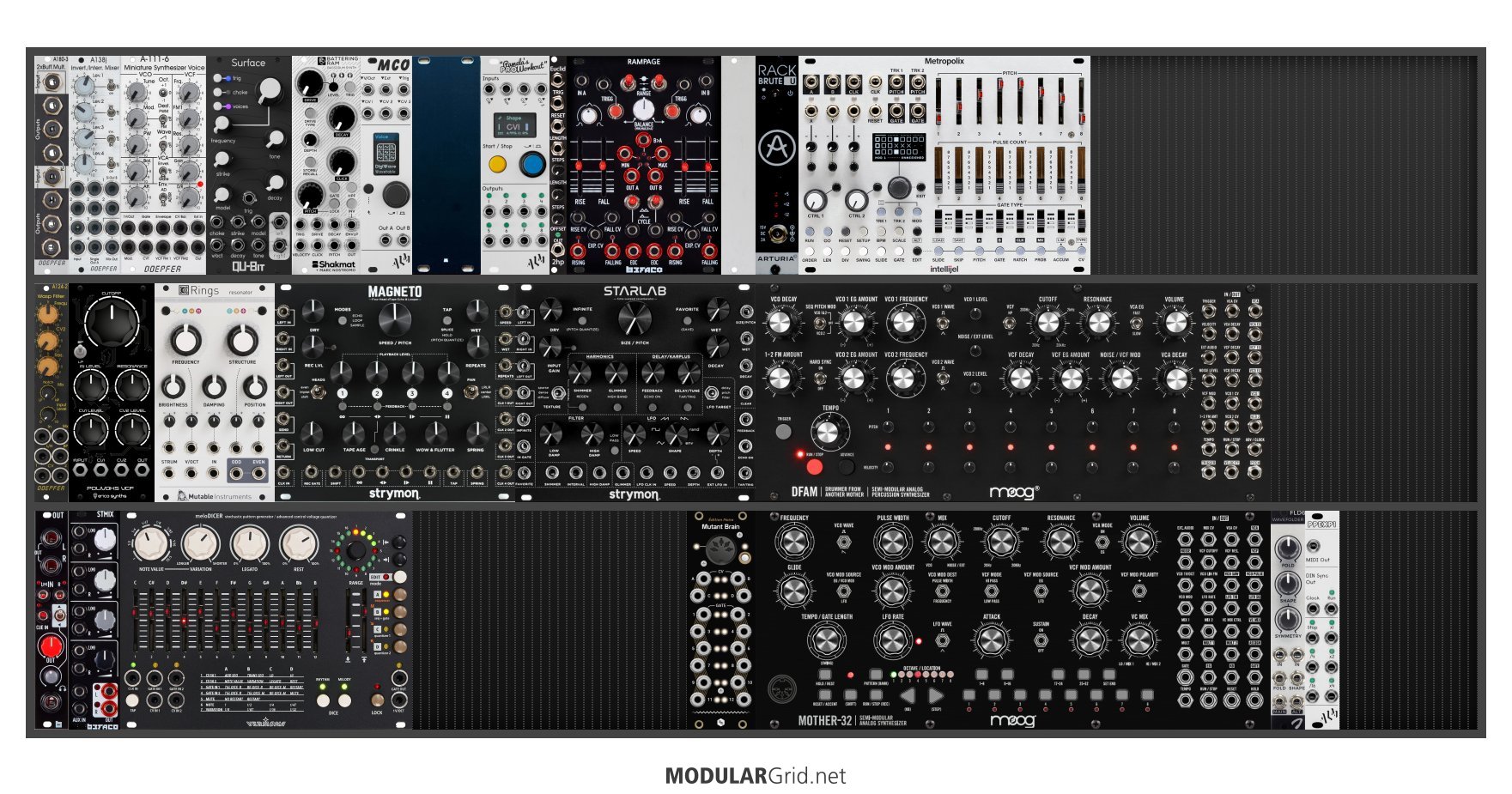This screenshot has height=794, width=1512.
Task: Click the Magneto Speed / Pitch knob
Action: (x=395, y=319)
